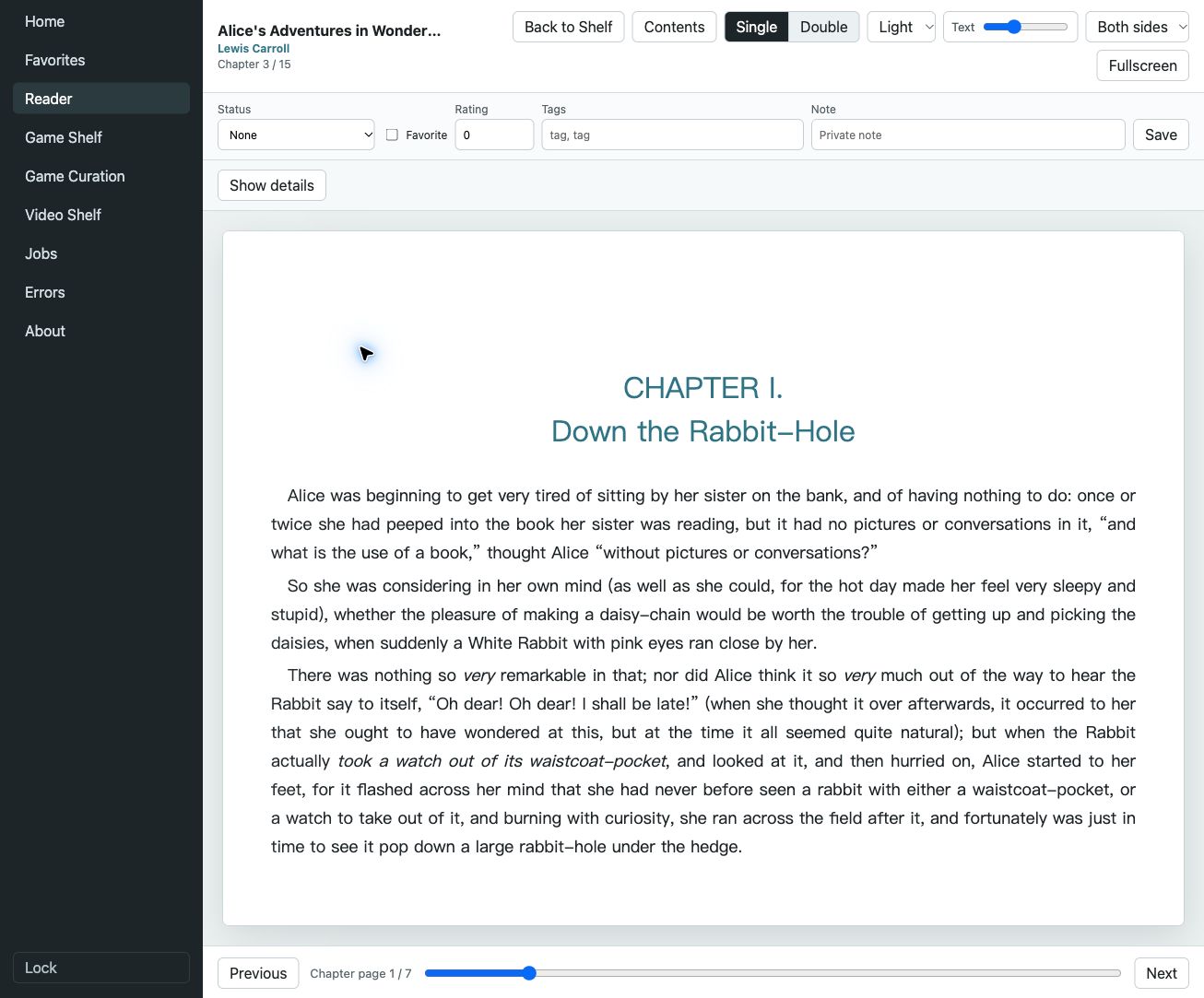
Task: Go to the Previous page
Action: 258,973
